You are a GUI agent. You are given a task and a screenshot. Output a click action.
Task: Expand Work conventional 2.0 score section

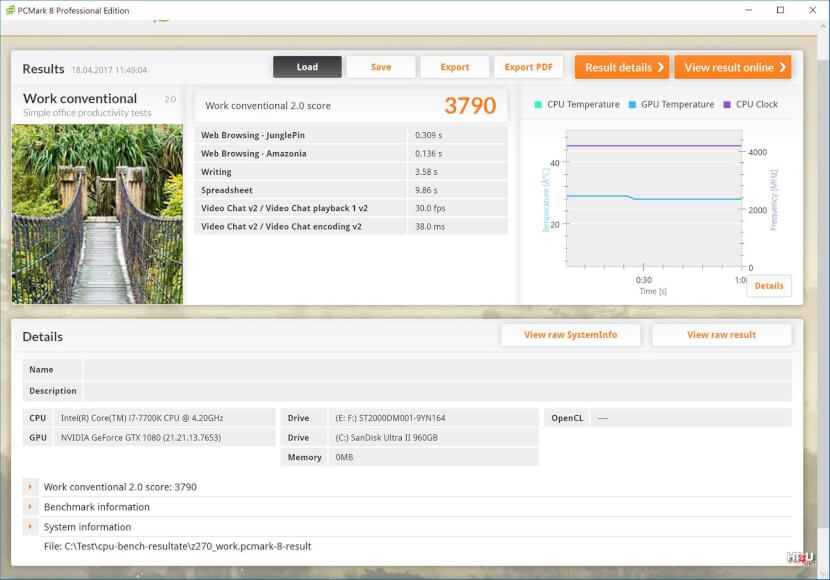[30, 487]
